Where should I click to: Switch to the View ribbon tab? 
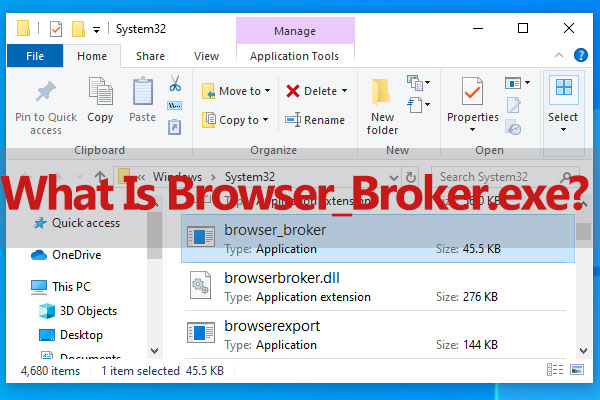tap(206, 57)
